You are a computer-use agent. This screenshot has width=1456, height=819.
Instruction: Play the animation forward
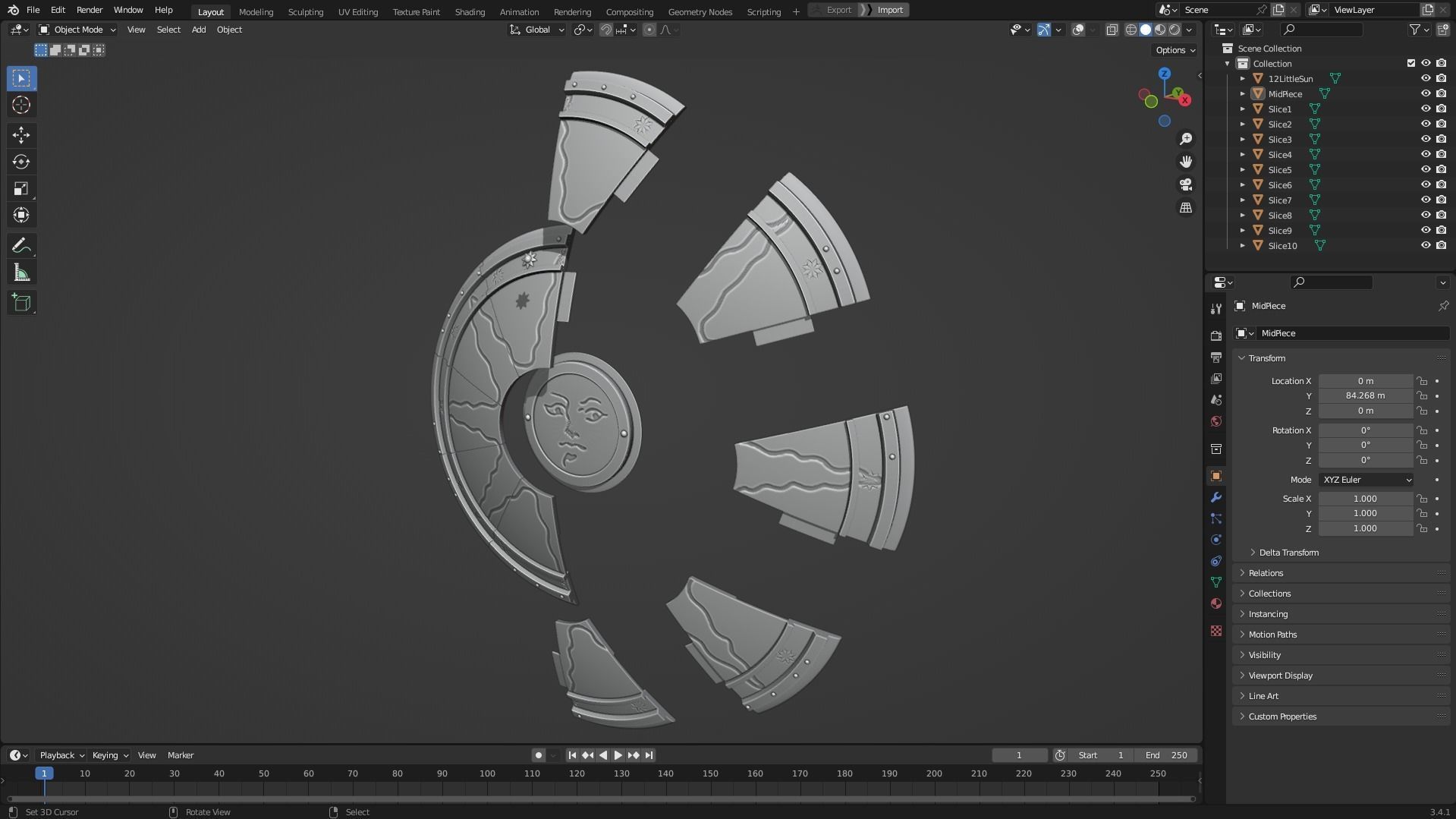[x=618, y=755]
